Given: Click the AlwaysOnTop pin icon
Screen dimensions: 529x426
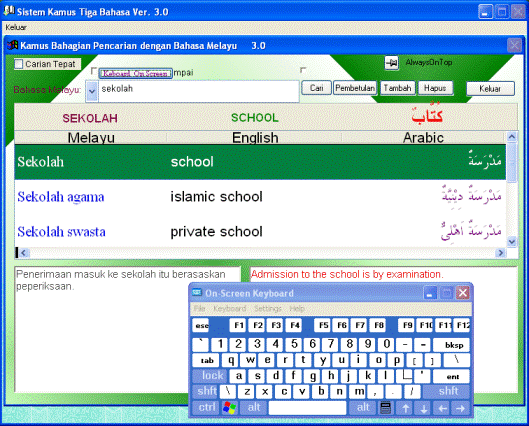Looking at the screenshot, I should click(392, 63).
